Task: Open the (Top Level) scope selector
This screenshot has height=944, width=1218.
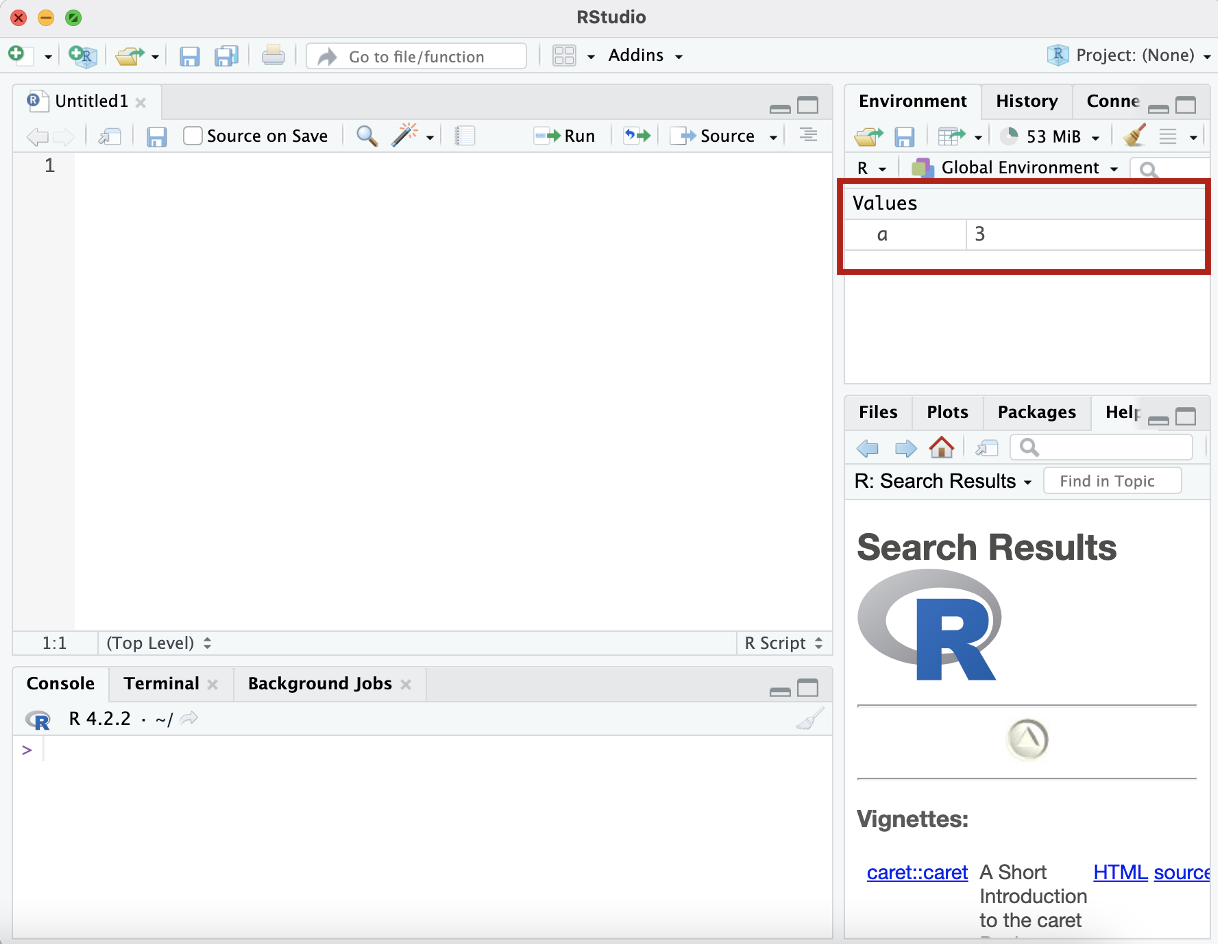Action: pyautogui.click(x=159, y=643)
